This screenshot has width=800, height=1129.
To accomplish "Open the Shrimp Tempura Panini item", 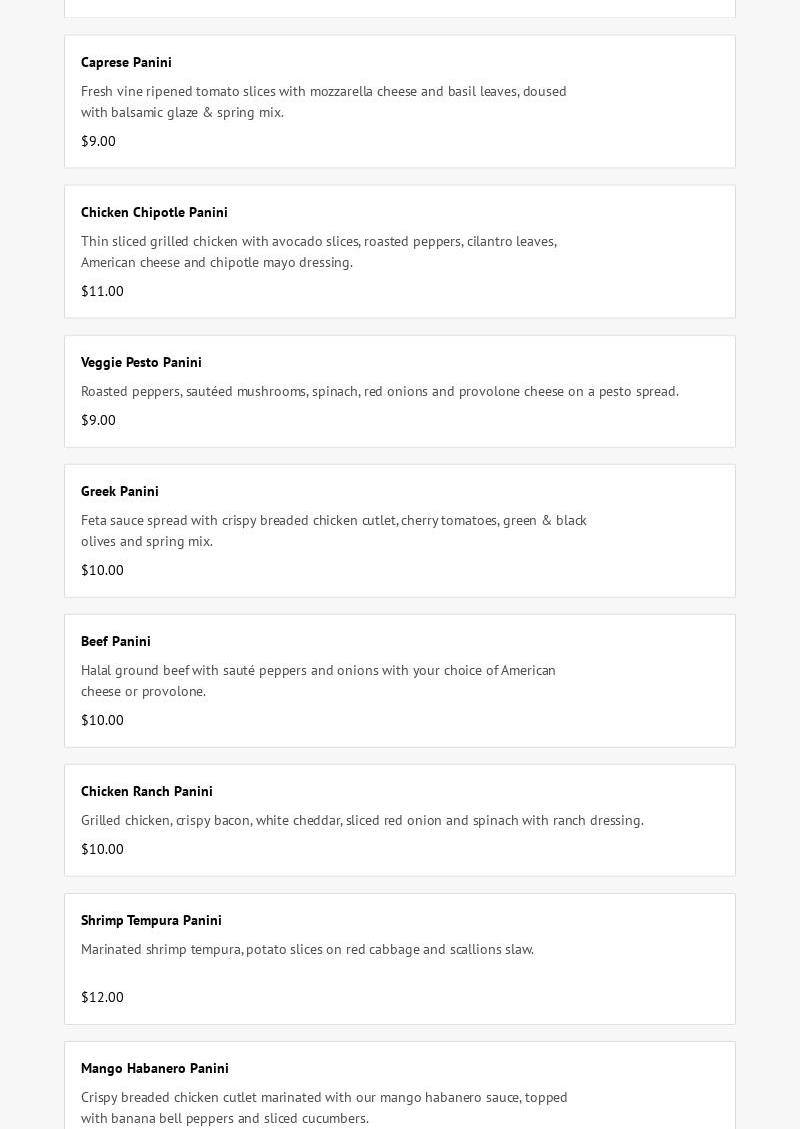I will coord(151,920).
